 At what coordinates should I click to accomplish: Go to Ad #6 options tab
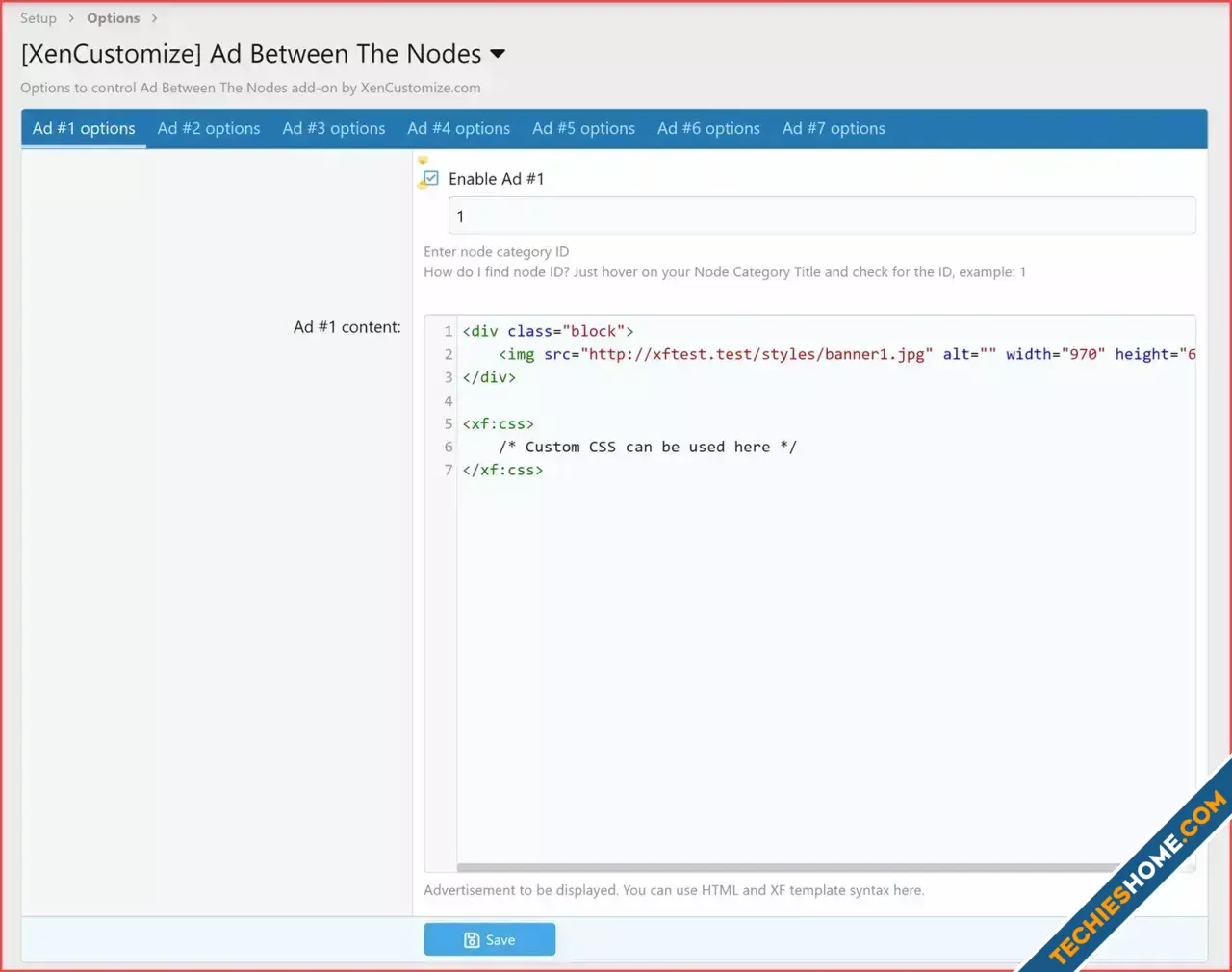pyautogui.click(x=709, y=128)
